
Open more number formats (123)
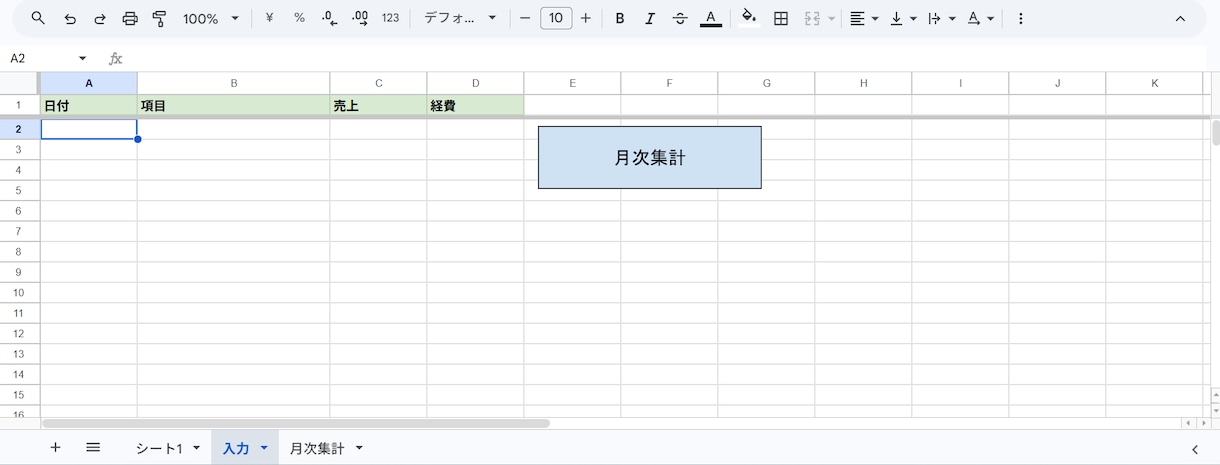pyautogui.click(x=391, y=18)
